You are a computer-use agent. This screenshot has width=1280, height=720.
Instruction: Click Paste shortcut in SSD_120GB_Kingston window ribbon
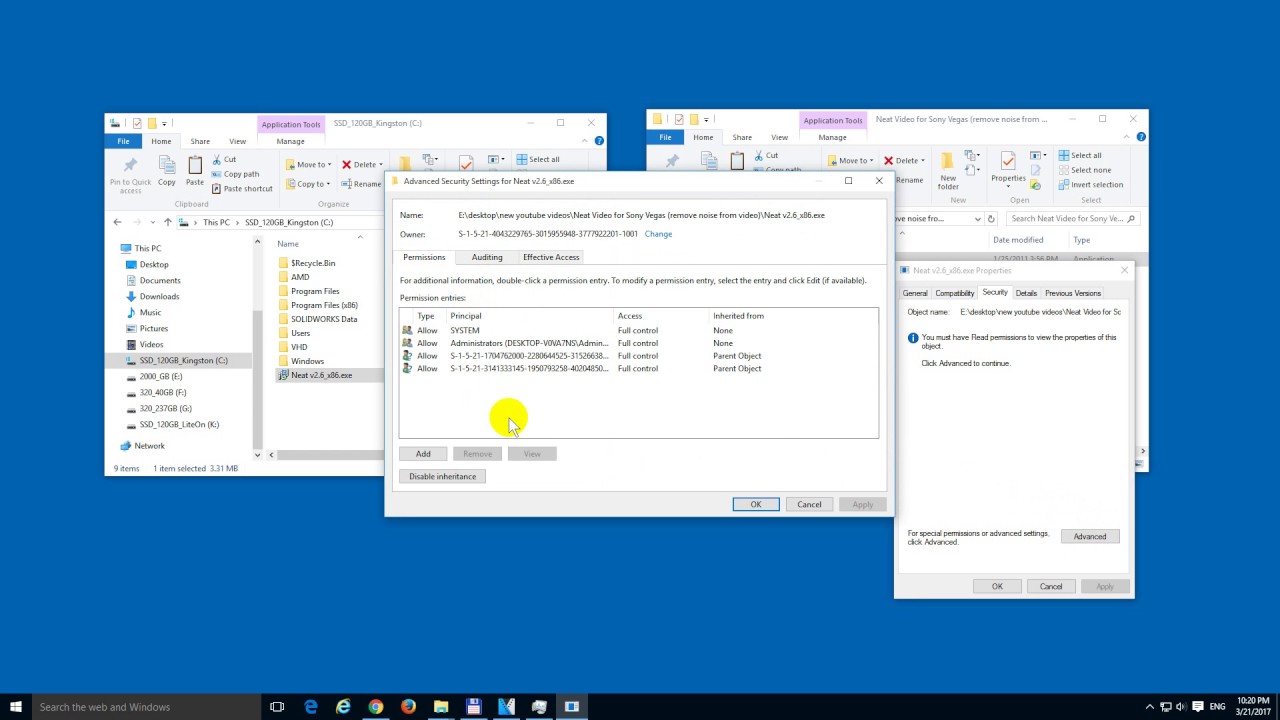[x=242, y=188]
